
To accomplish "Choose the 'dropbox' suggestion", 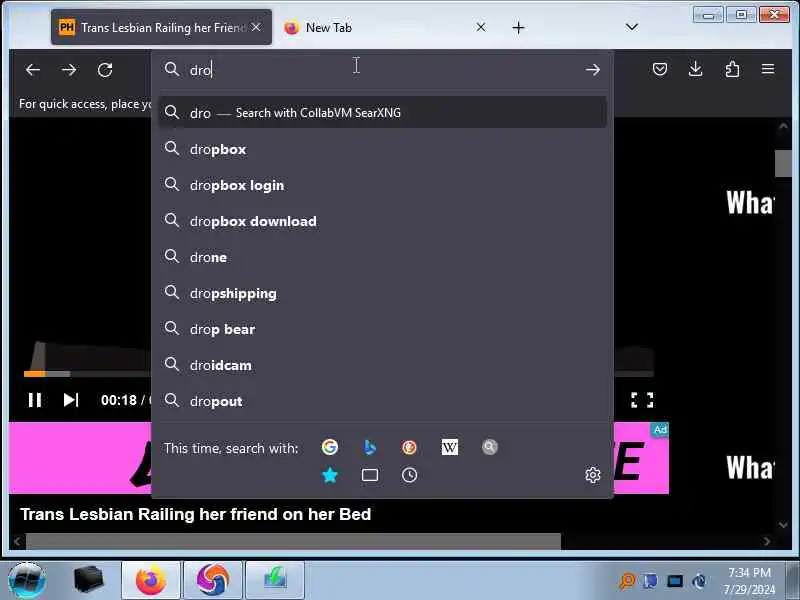I will coord(383,149).
